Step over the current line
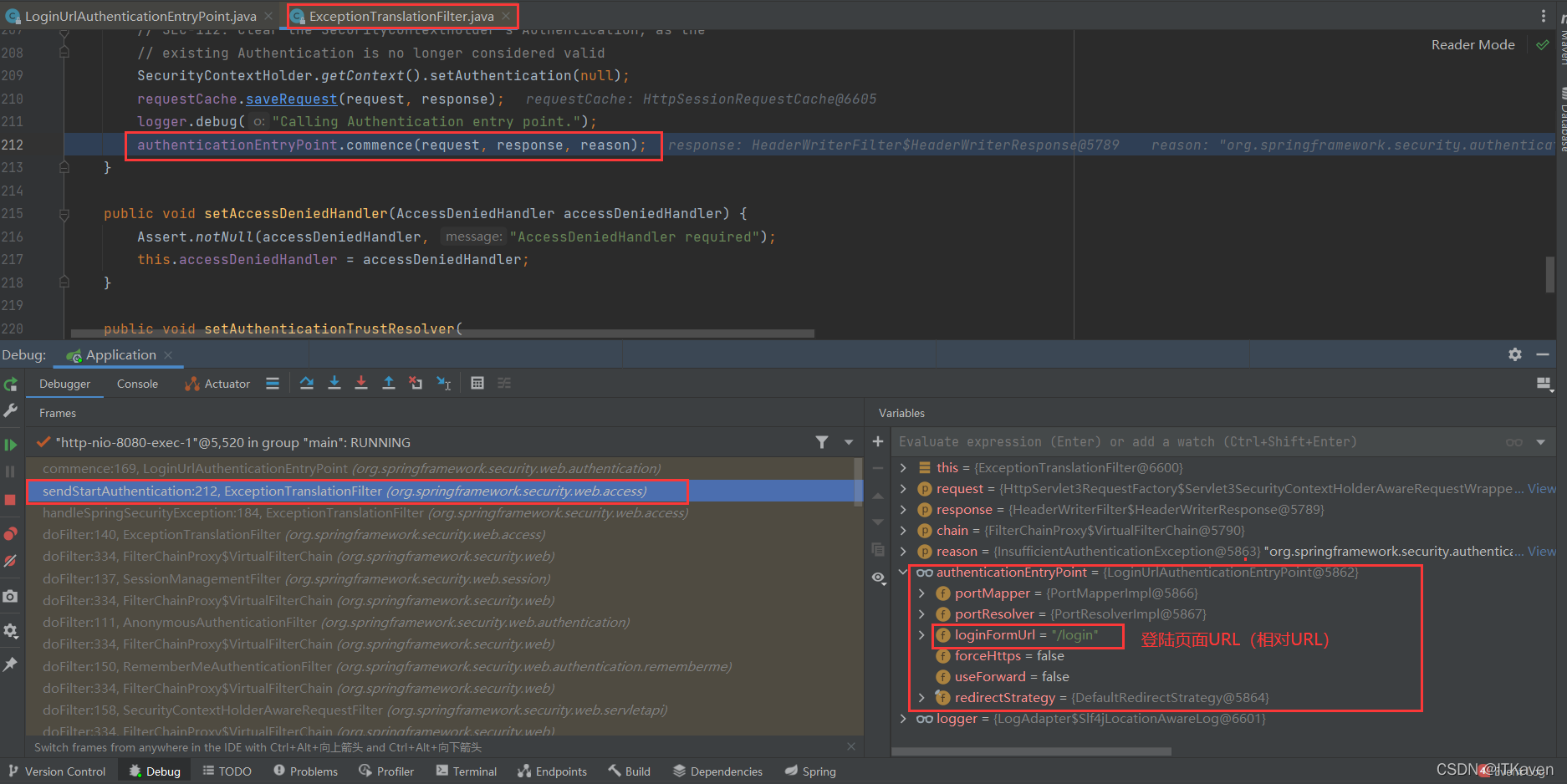 306,383
